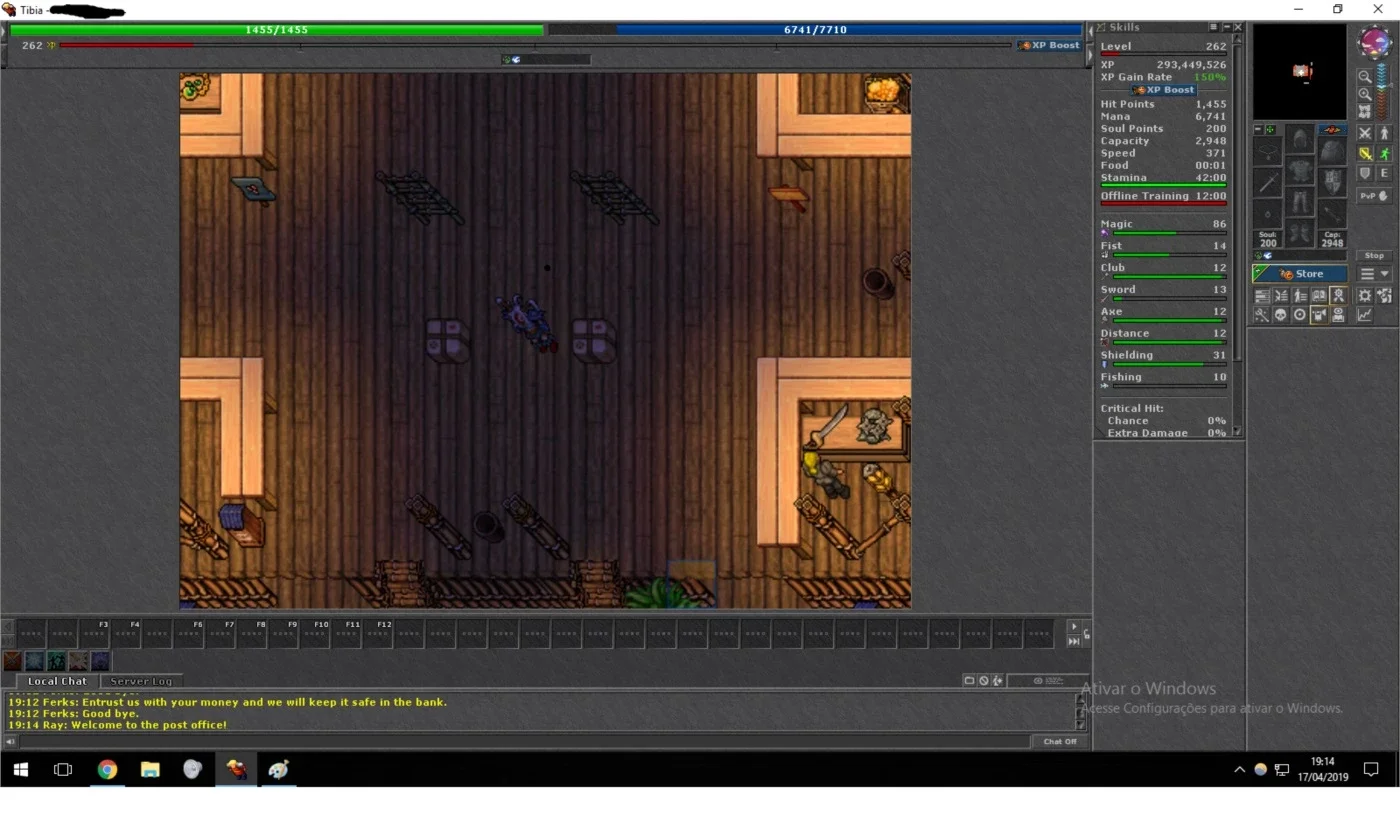Screen dimensions: 1400x815
Task: Enable the green running chase mode
Action: 1384,154
